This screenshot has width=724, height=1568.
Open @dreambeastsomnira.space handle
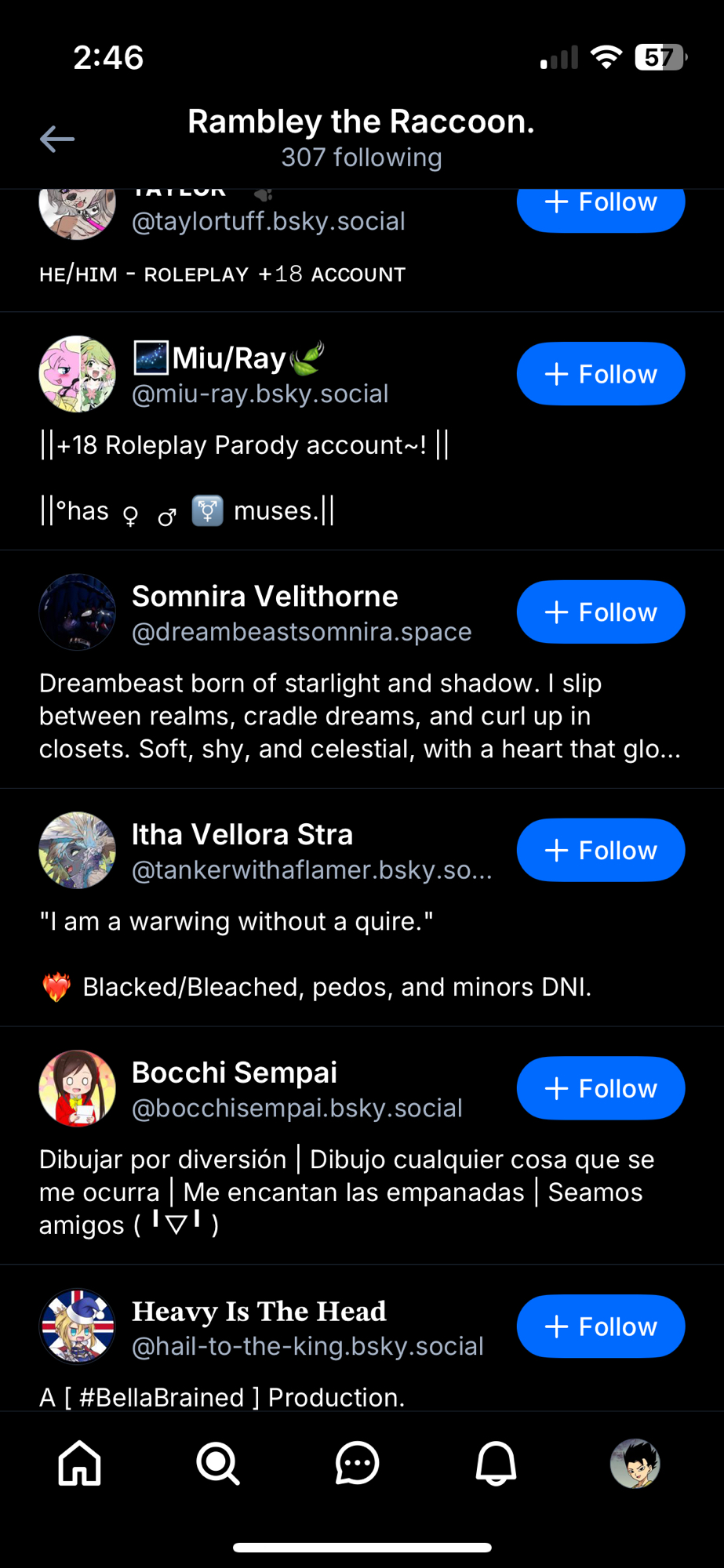coord(301,632)
